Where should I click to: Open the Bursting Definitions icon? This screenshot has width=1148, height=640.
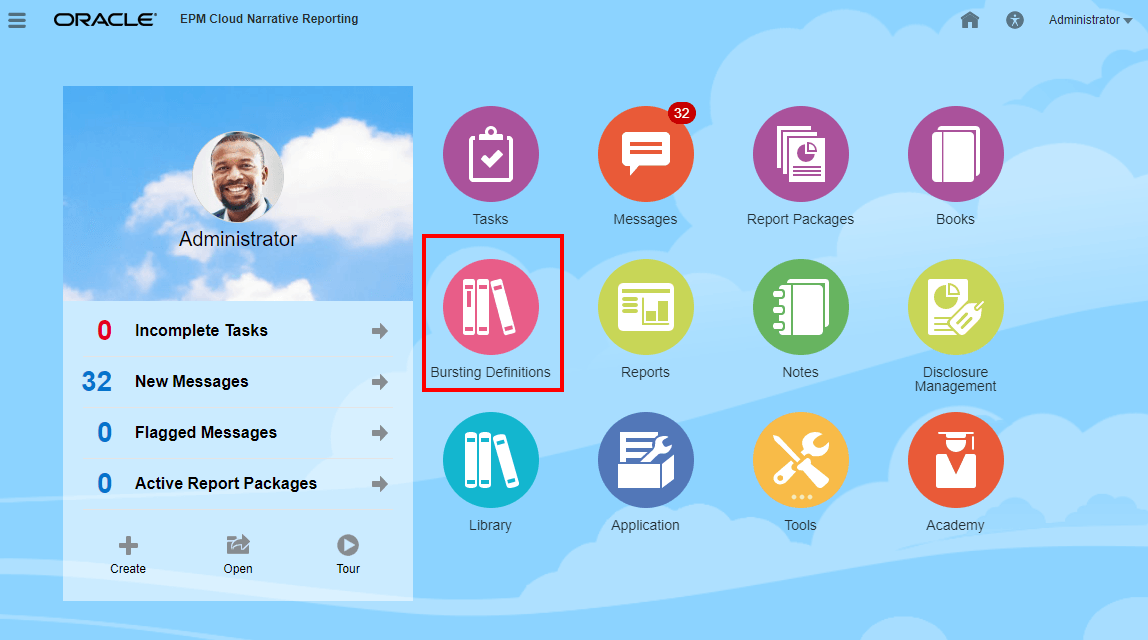(x=491, y=307)
